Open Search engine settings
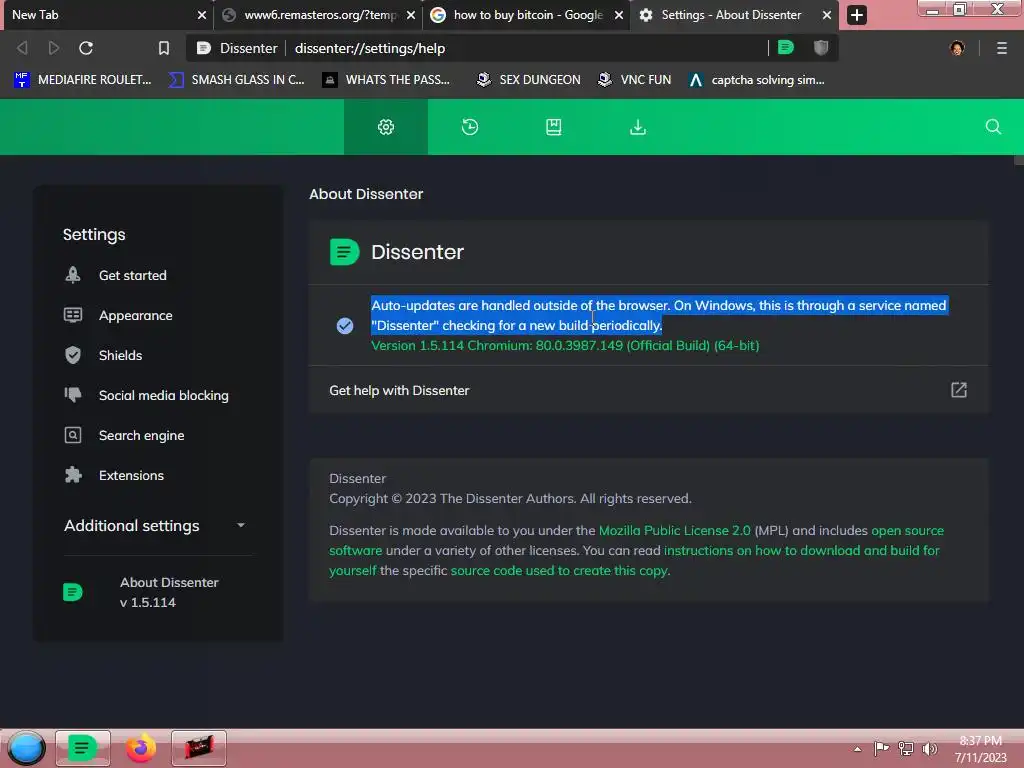Image resolution: width=1024 pixels, height=768 pixels. (x=142, y=435)
